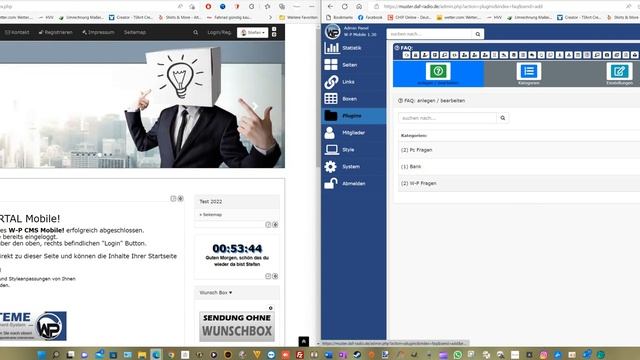Click the FAQ search input field

(x=447, y=118)
